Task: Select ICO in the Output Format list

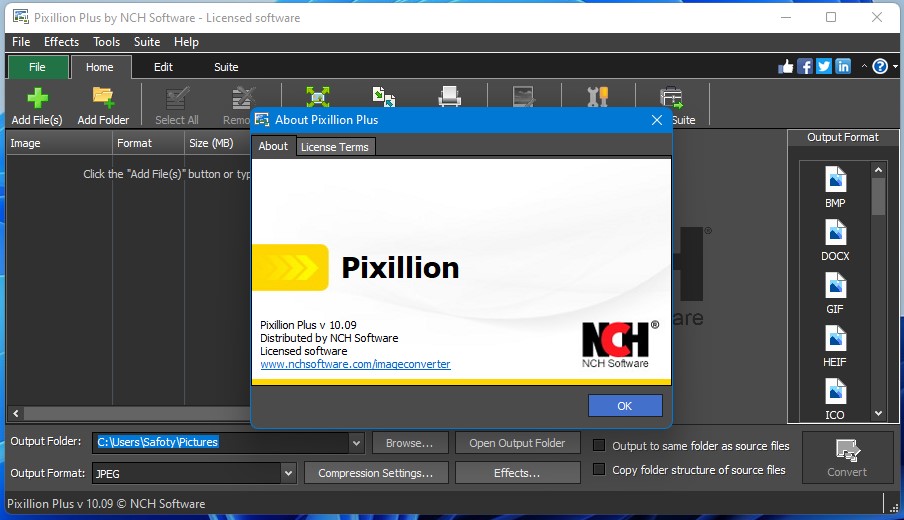Action: pos(835,399)
